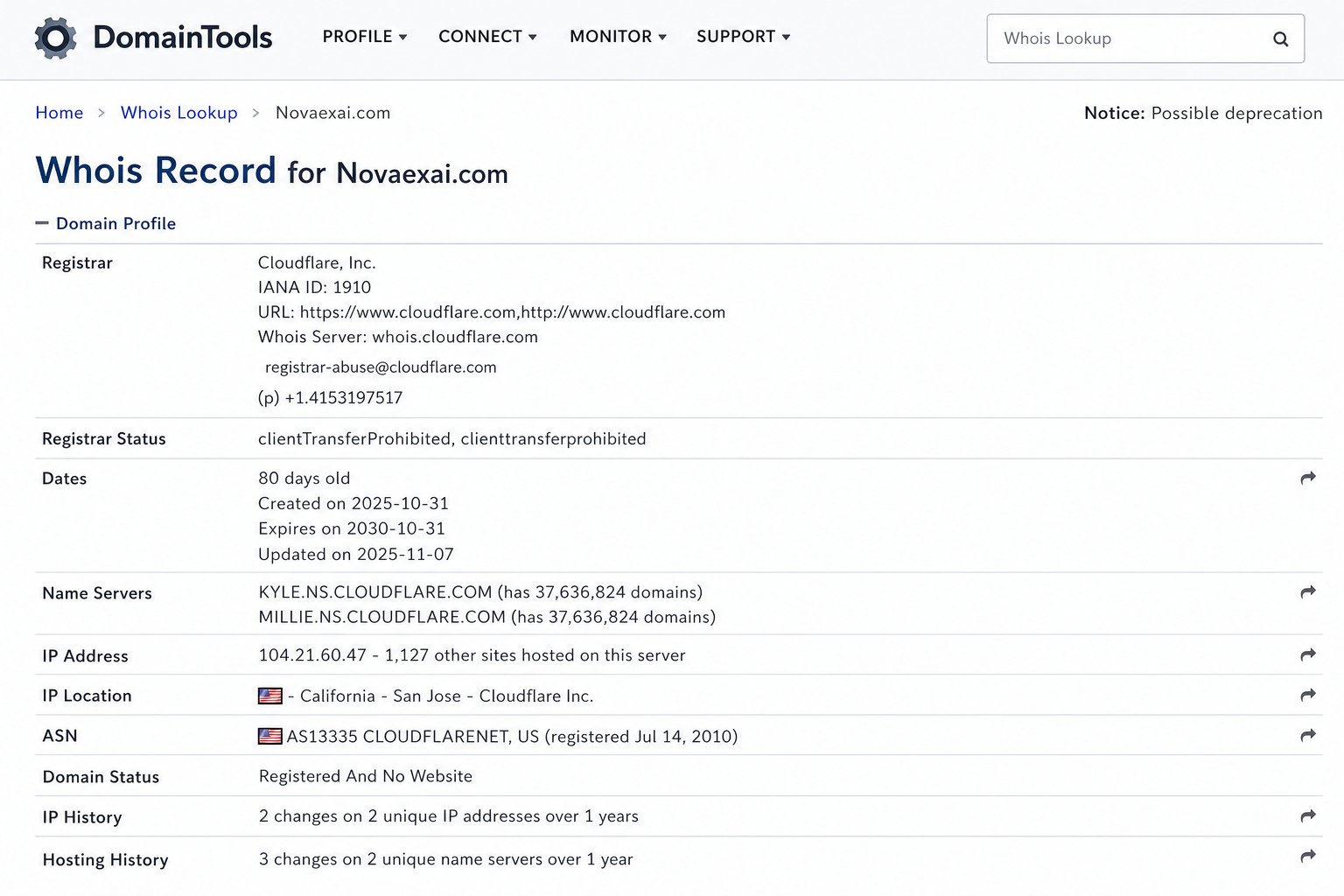Open the PROFILE dropdown menu

(365, 37)
